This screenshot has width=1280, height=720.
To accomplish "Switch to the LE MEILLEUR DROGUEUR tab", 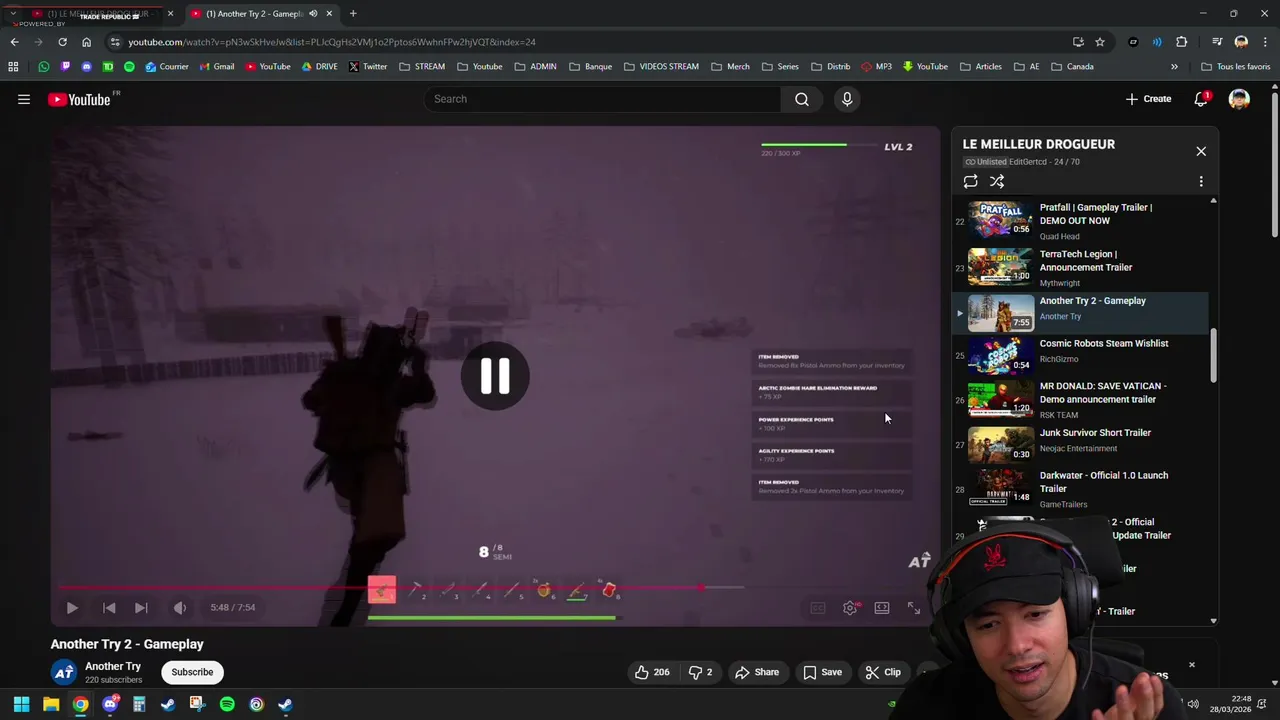I will click(x=96, y=14).
